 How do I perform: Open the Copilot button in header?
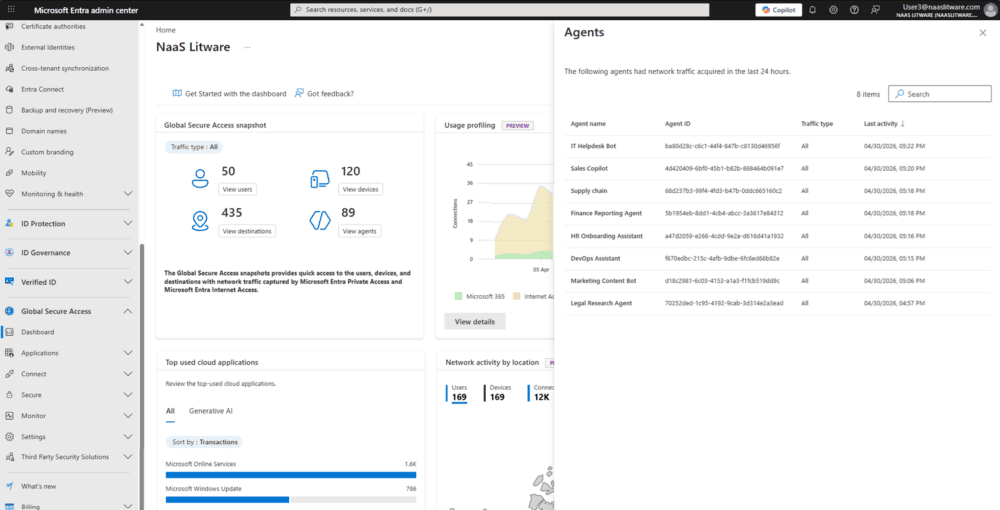[778, 10]
